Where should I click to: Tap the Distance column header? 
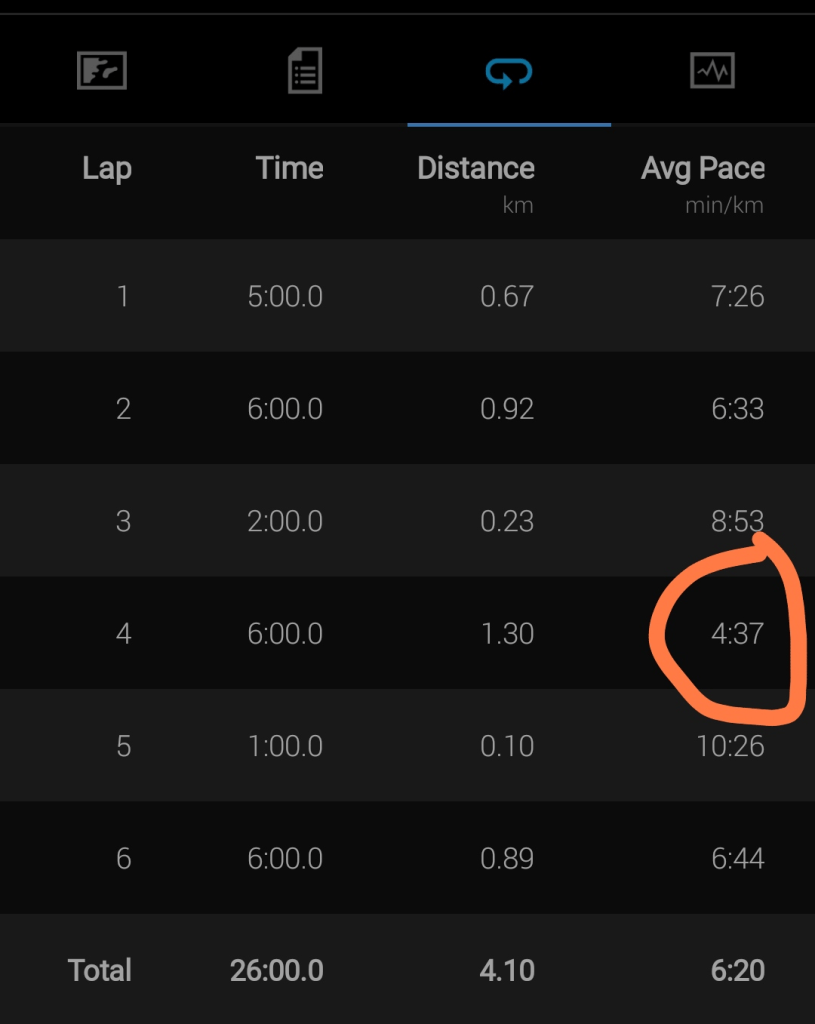476,168
